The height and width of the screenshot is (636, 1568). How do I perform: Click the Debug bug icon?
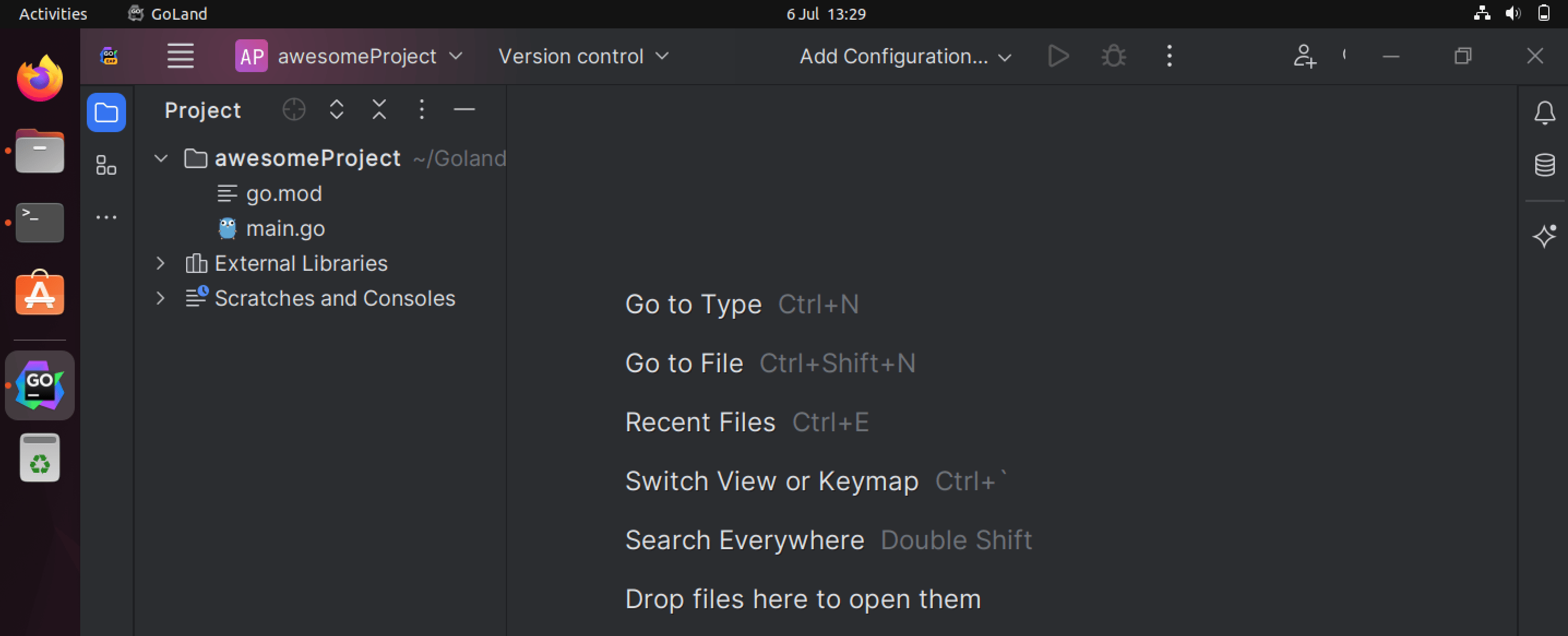(x=1113, y=56)
